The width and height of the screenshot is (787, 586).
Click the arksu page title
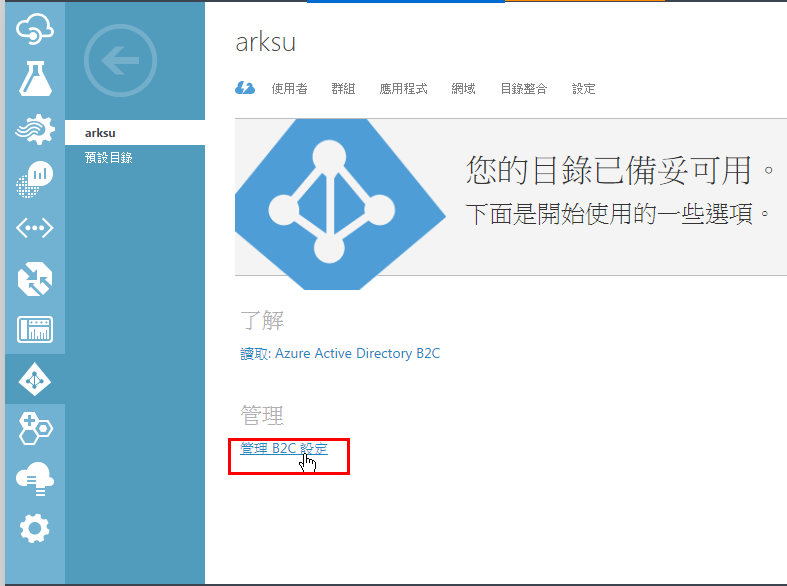pyautogui.click(x=266, y=42)
